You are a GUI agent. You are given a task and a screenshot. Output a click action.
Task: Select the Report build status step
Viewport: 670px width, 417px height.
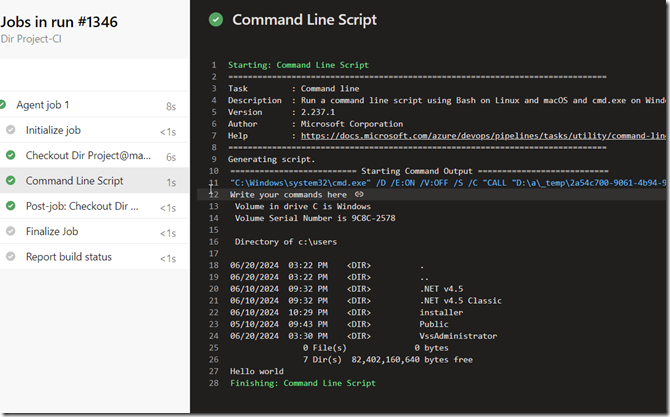pos(94,257)
